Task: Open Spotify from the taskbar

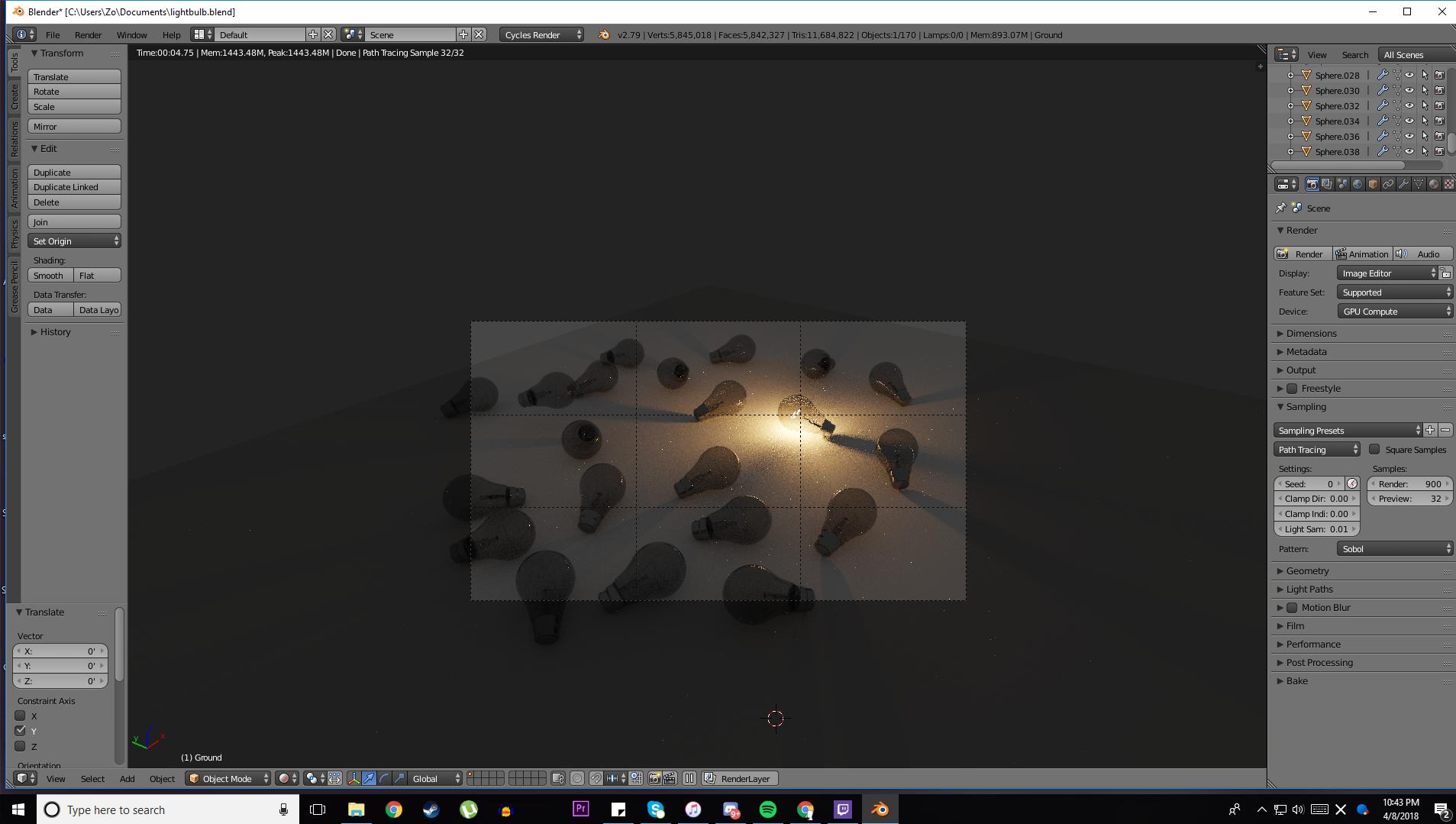Action: tap(768, 809)
